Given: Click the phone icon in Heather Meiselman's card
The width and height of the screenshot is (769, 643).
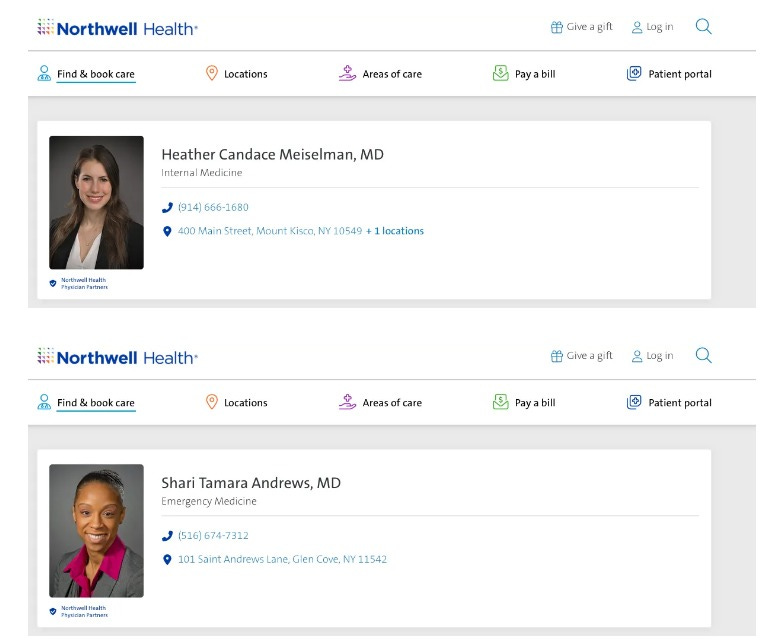Looking at the screenshot, I should (x=167, y=208).
